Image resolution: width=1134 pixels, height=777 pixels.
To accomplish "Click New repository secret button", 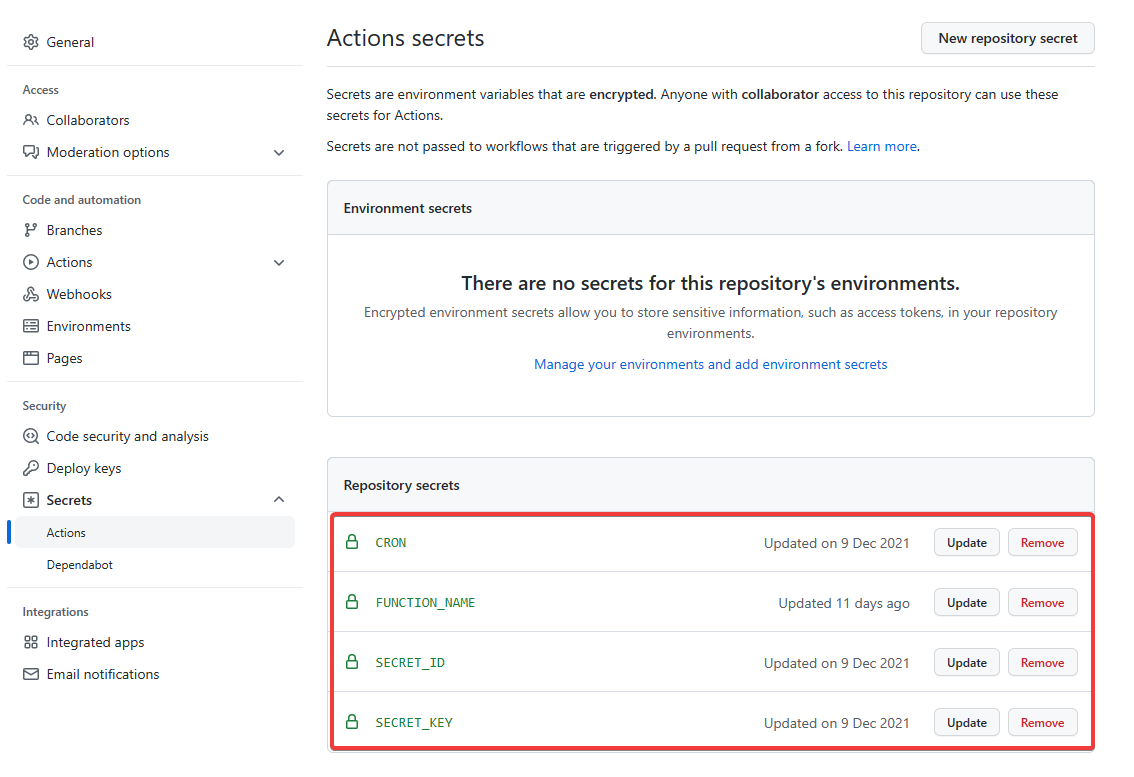I will [1007, 38].
